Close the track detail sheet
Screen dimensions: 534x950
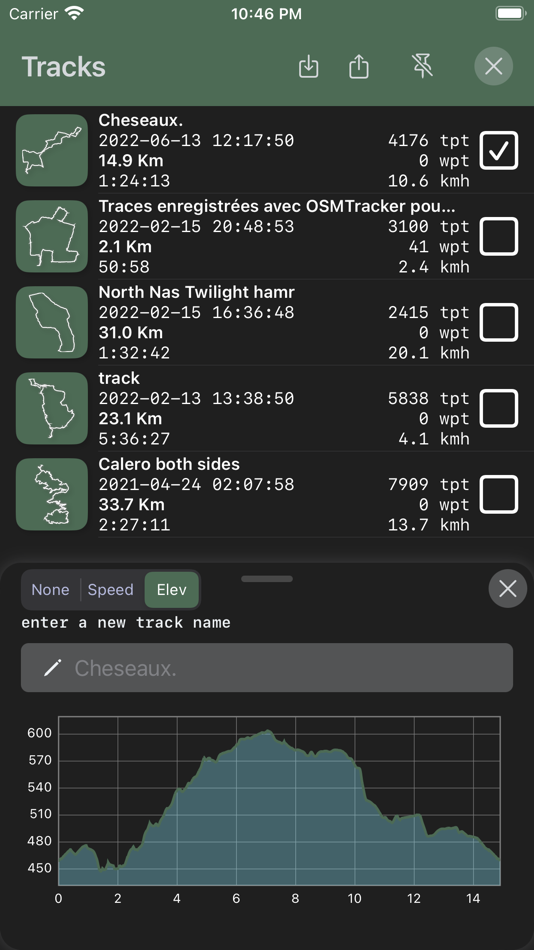click(x=507, y=588)
